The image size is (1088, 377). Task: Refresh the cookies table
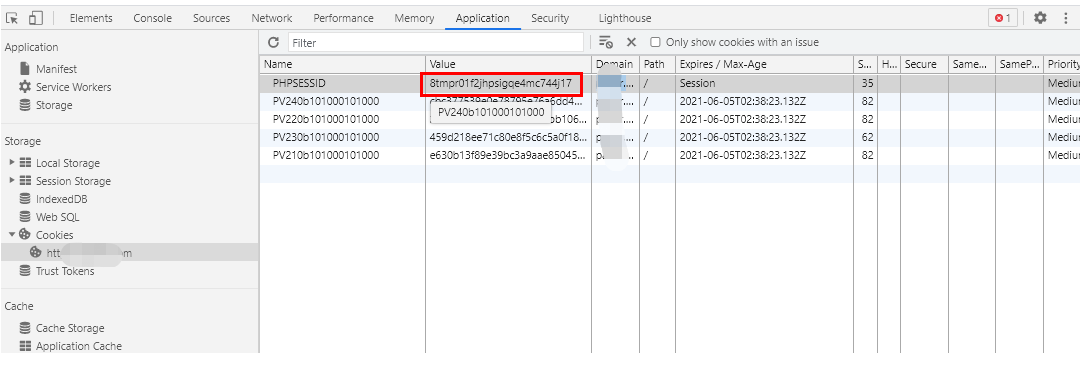(273, 42)
